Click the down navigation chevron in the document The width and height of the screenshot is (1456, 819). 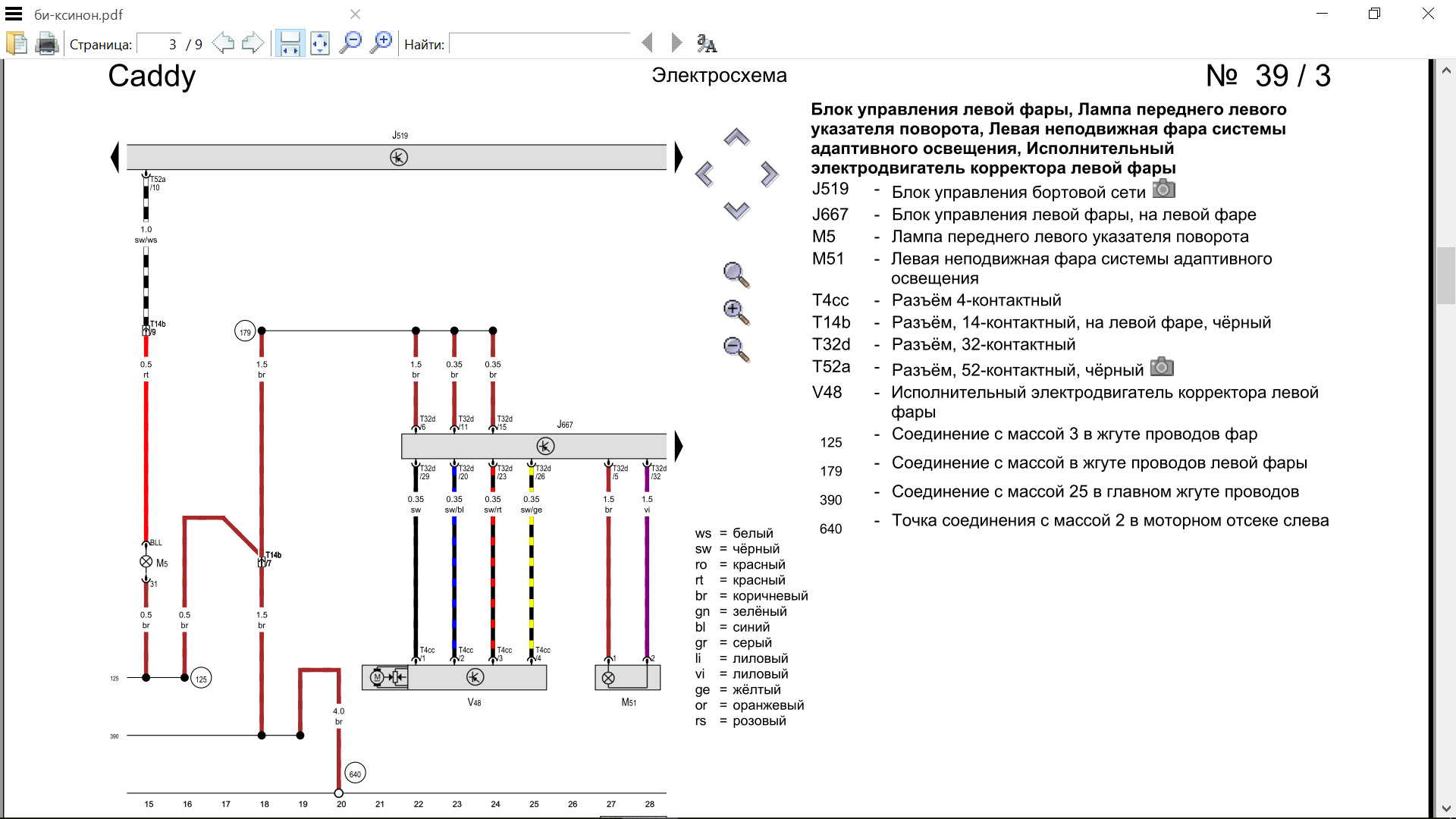tap(736, 210)
